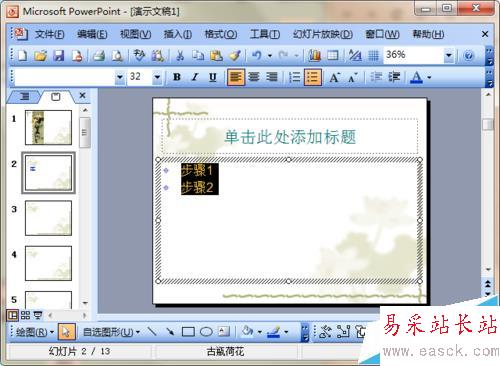Click the zoom percentage input field
This screenshot has width=500, height=366.
(x=413, y=55)
